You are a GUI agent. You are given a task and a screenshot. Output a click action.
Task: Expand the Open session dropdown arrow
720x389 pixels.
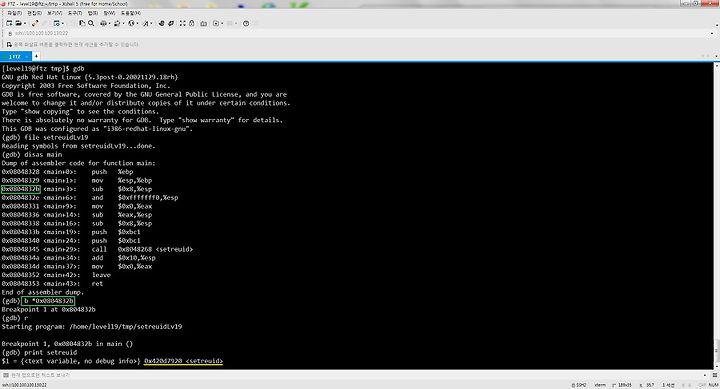tap(25, 23)
